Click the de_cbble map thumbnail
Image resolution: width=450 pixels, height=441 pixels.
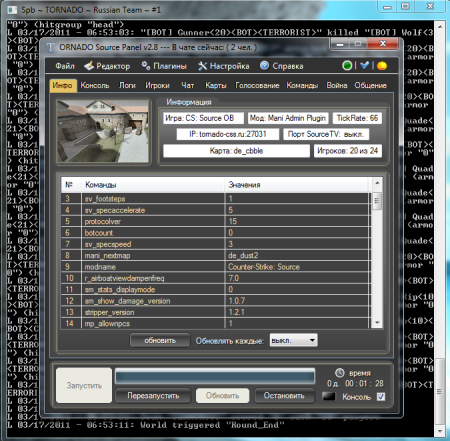(103, 132)
